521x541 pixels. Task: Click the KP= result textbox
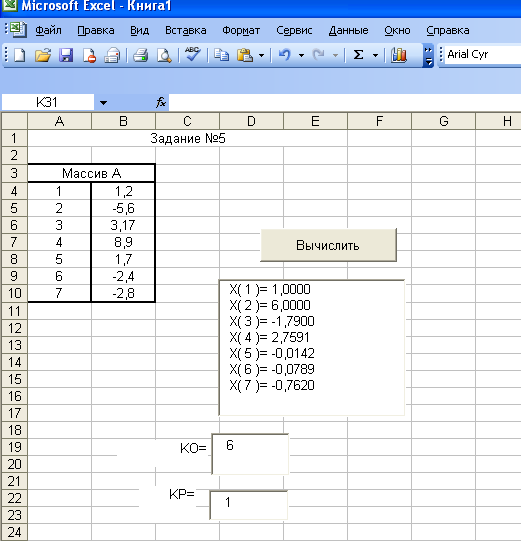pyautogui.click(x=248, y=505)
